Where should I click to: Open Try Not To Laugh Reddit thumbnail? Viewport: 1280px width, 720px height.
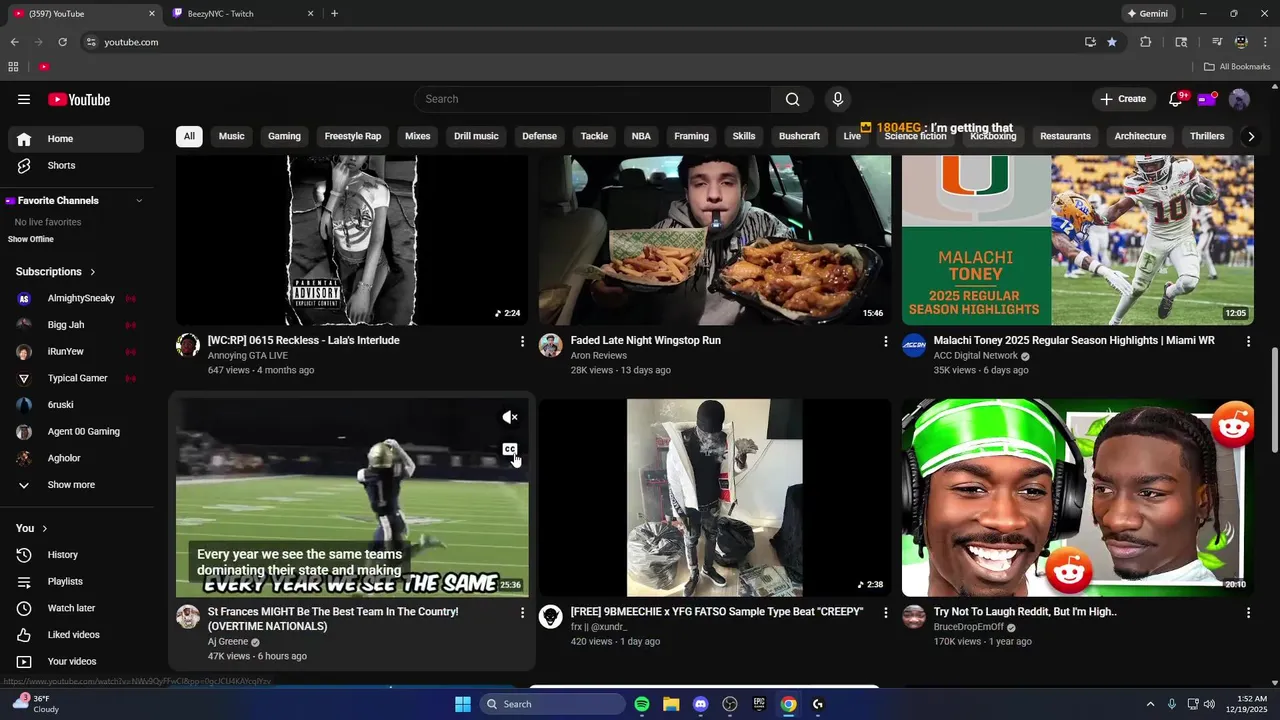tap(1078, 498)
